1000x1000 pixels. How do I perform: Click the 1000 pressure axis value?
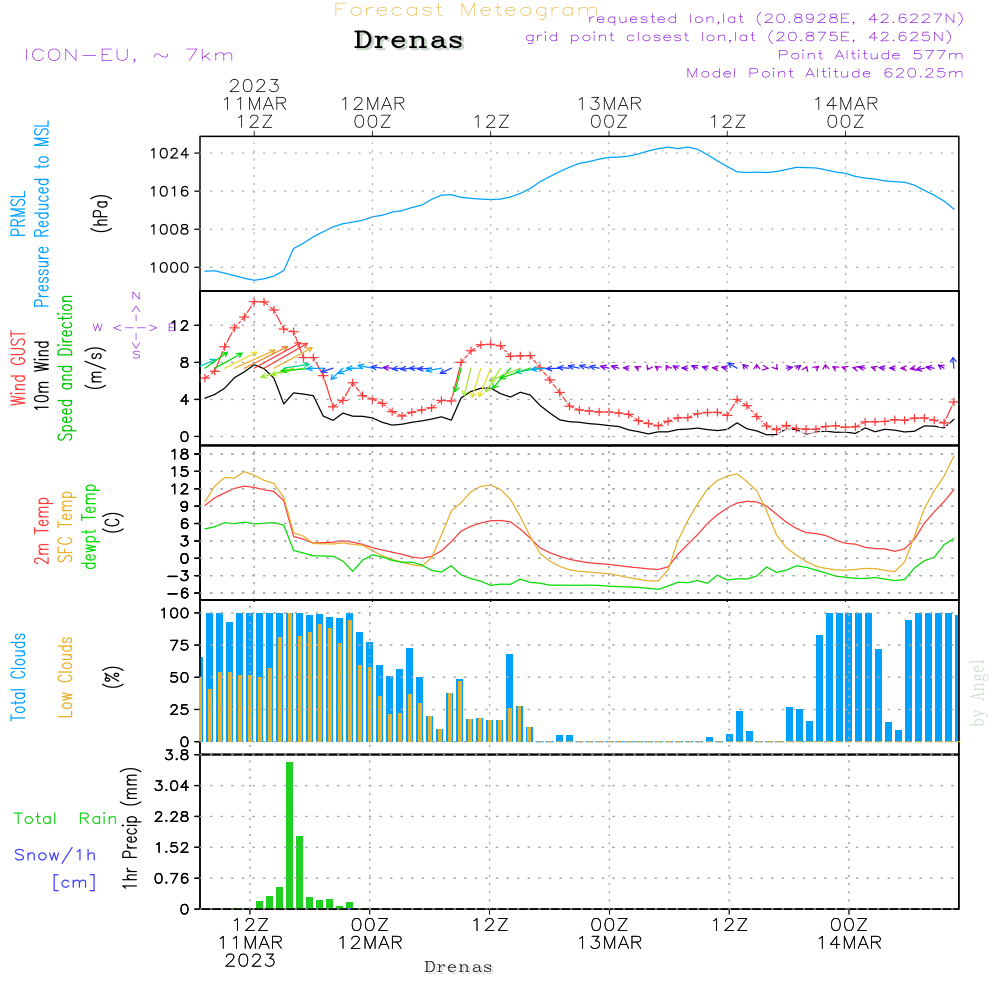(170, 268)
